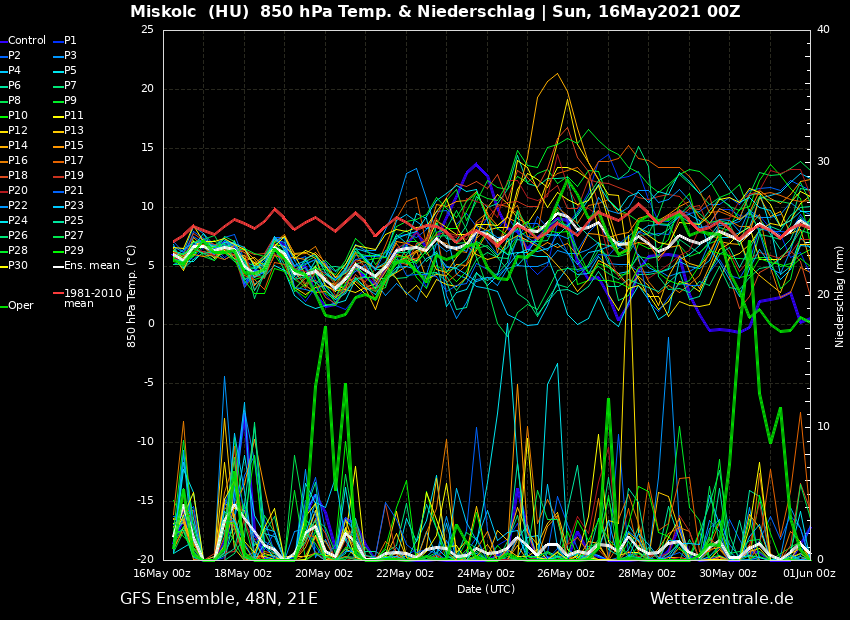Click the P29 legend entry
This screenshot has height=620, width=850.
pos(73,251)
